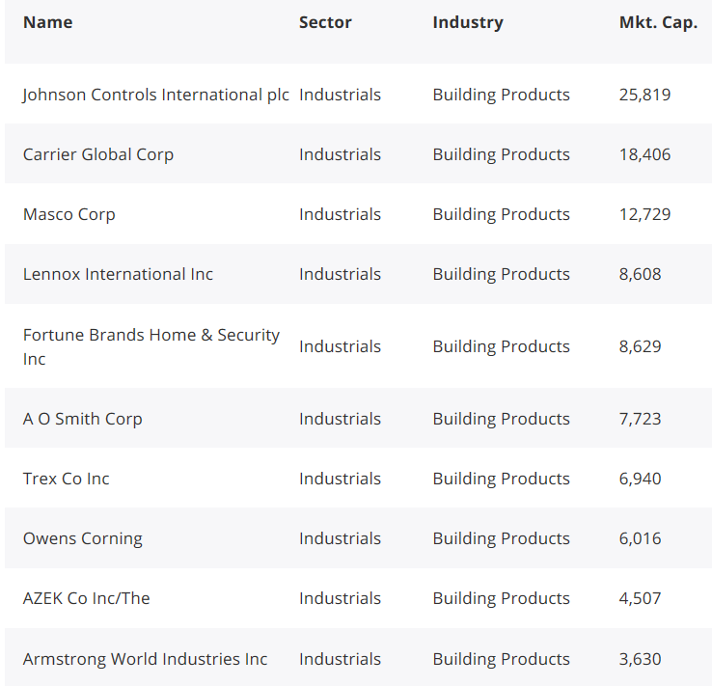Select Industrials sector in Armstrong World row
The width and height of the screenshot is (712, 686).
340,659
